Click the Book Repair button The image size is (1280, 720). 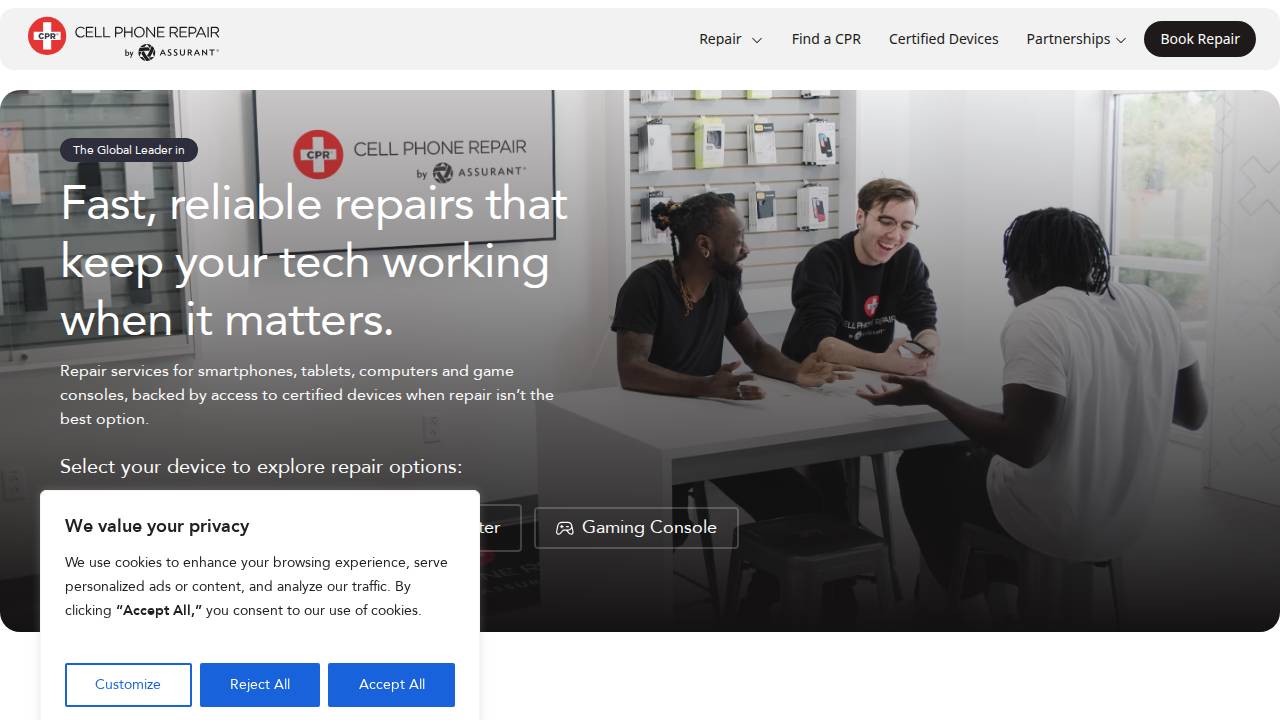(1200, 39)
